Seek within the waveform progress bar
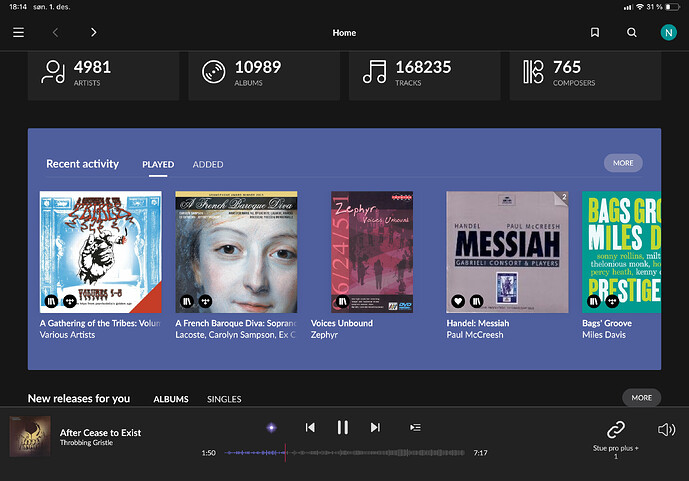This screenshot has height=481, width=689. tap(344, 452)
